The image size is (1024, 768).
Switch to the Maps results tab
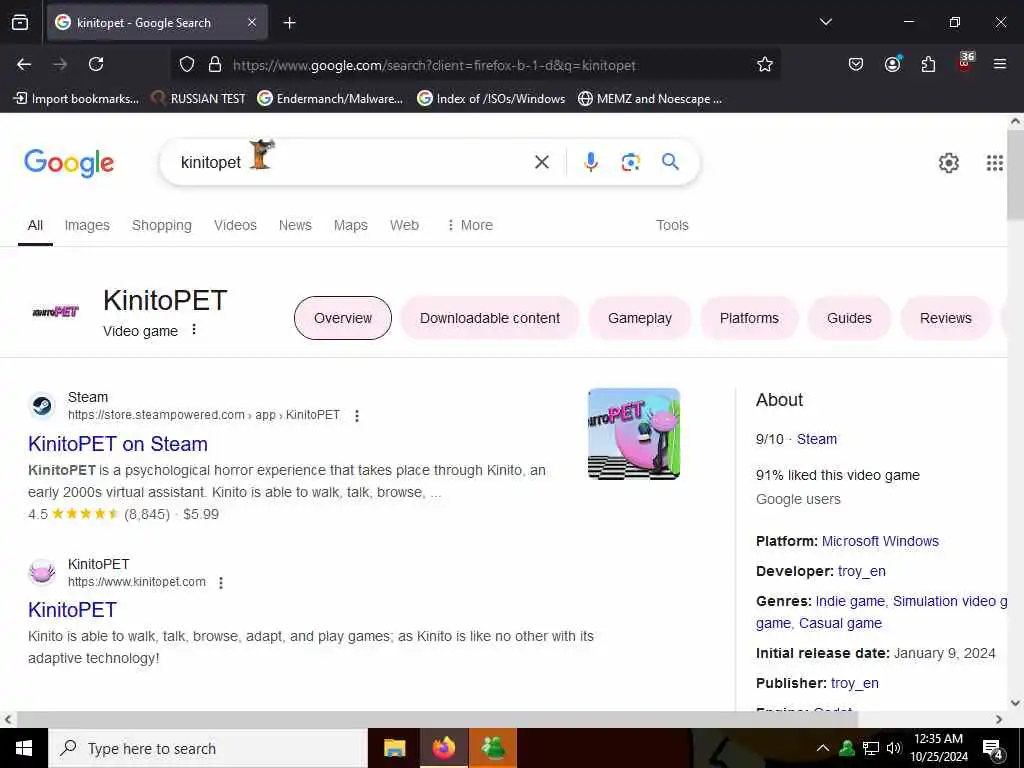tap(351, 225)
